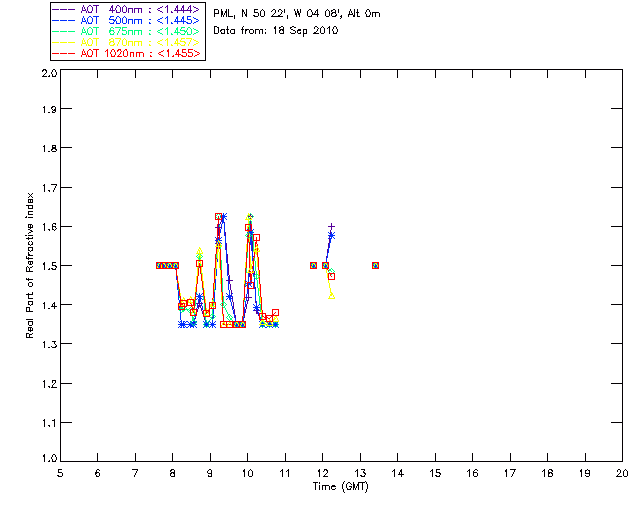Click the 'Data from: 18 Sep 2010' text

(x=276, y=31)
